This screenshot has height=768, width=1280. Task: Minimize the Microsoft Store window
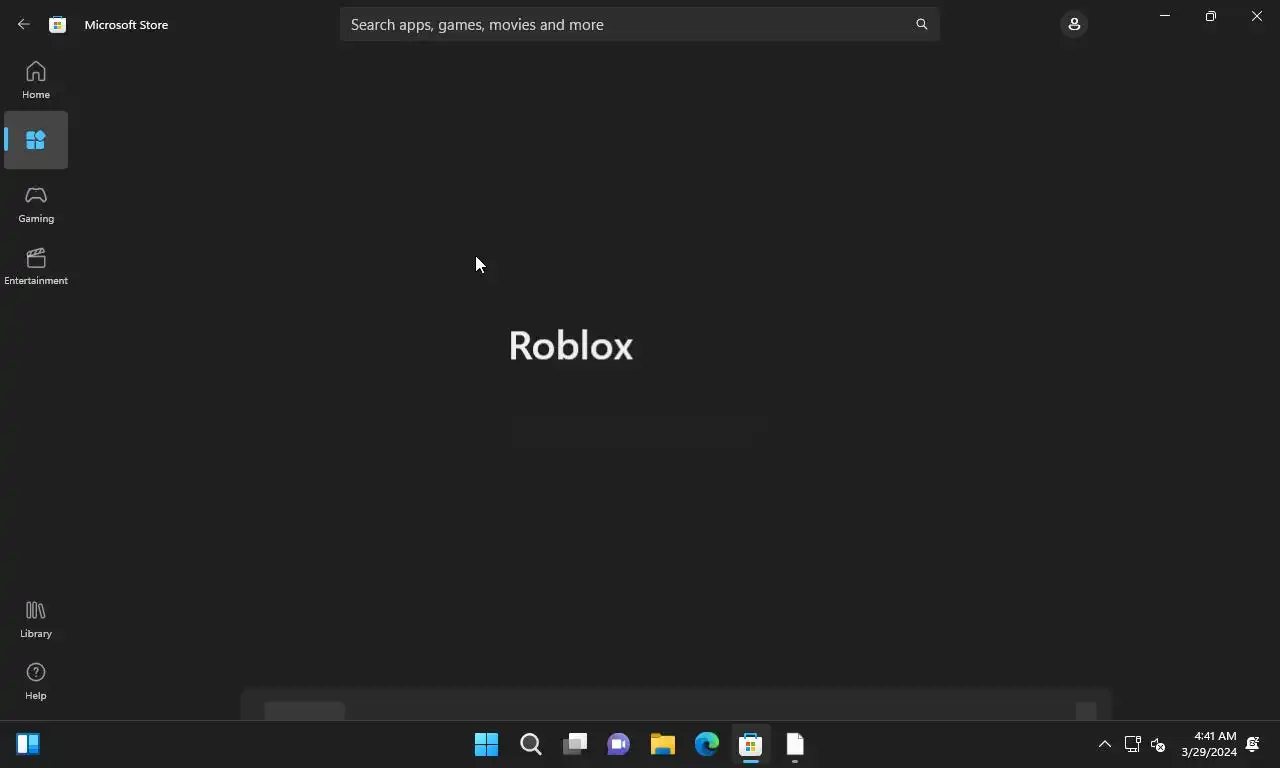[x=1165, y=16]
